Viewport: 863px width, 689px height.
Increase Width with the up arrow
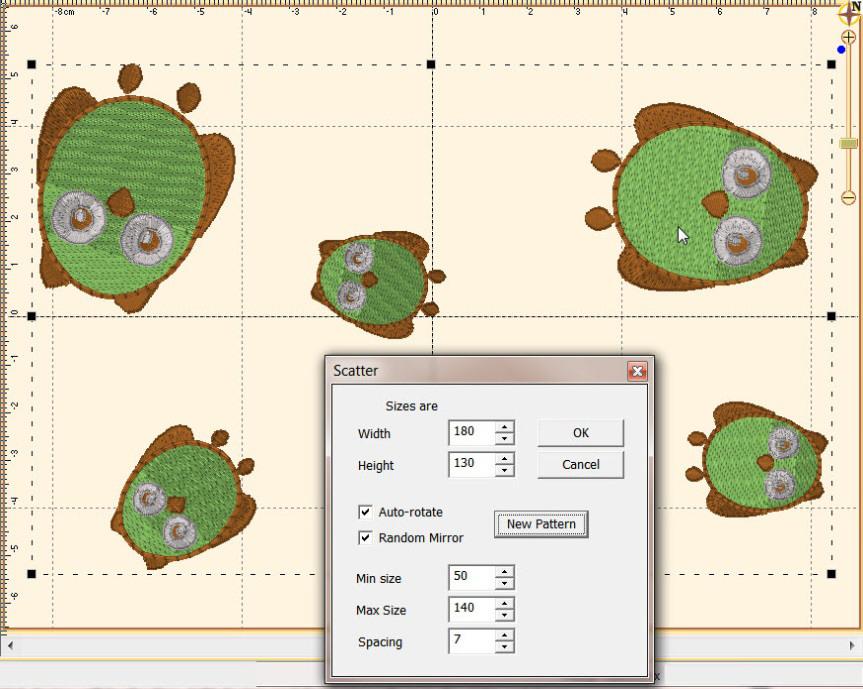click(x=505, y=427)
